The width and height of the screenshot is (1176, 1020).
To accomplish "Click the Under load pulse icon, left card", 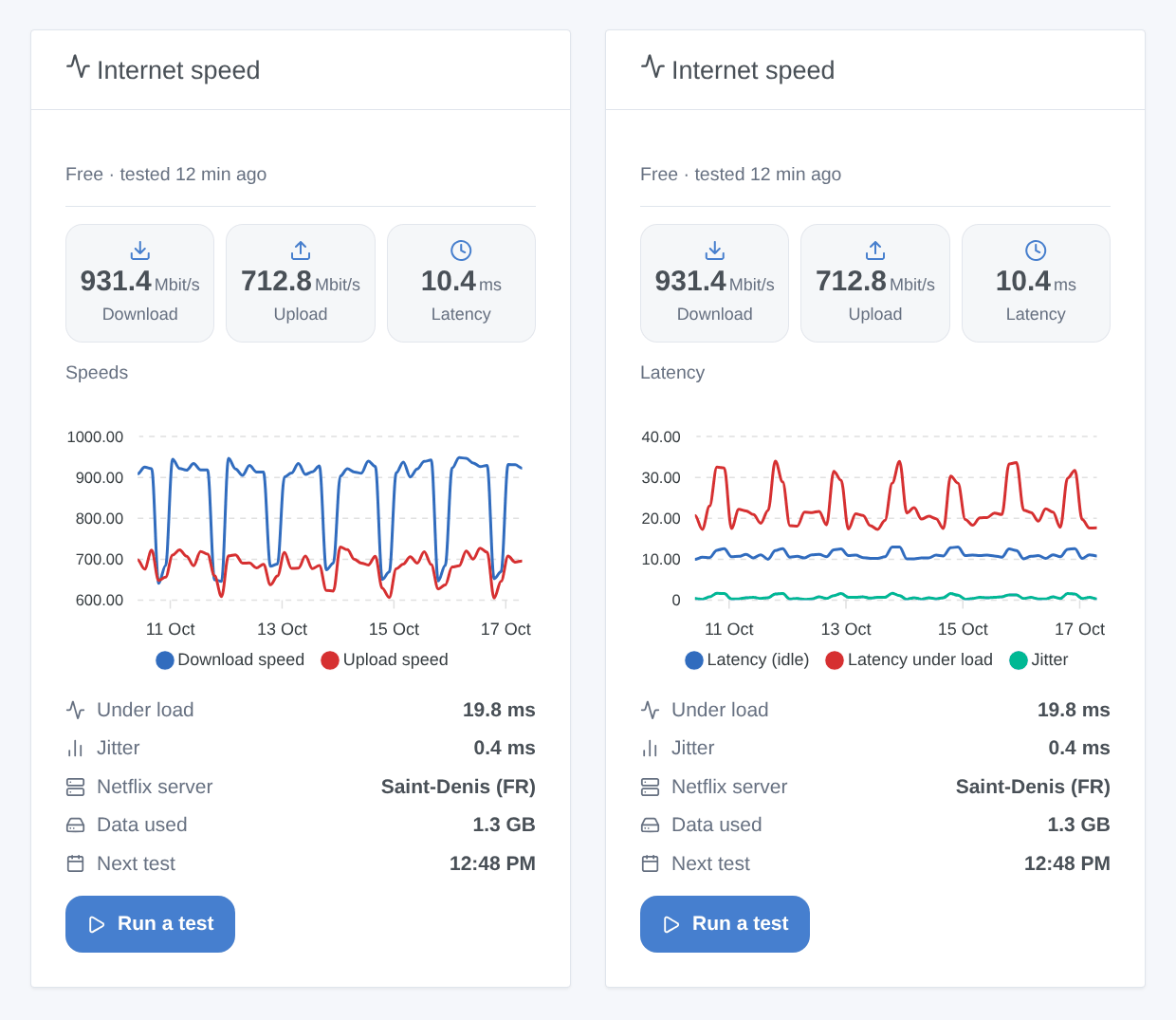I will click(76, 710).
